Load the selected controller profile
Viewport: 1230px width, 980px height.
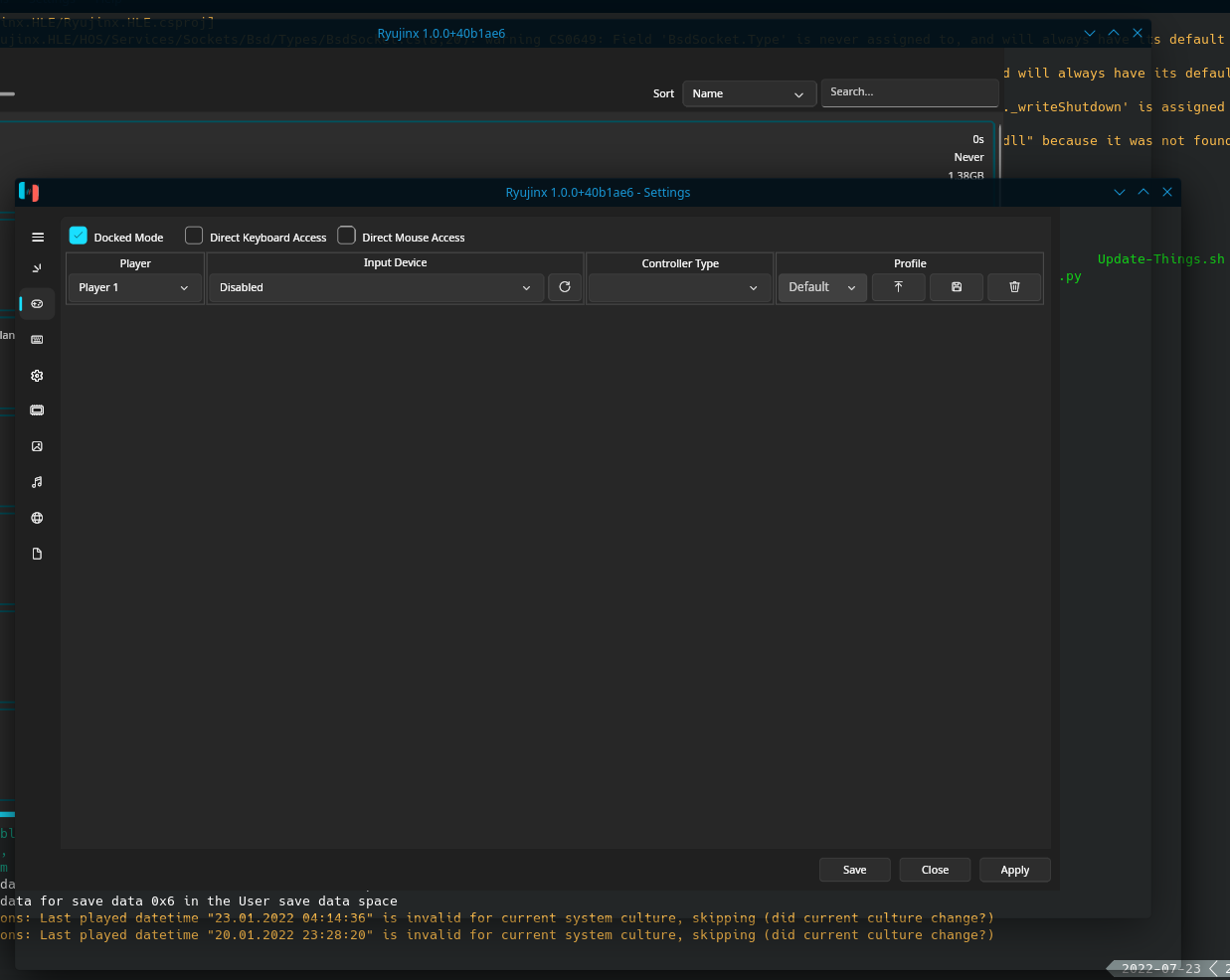[x=898, y=286]
